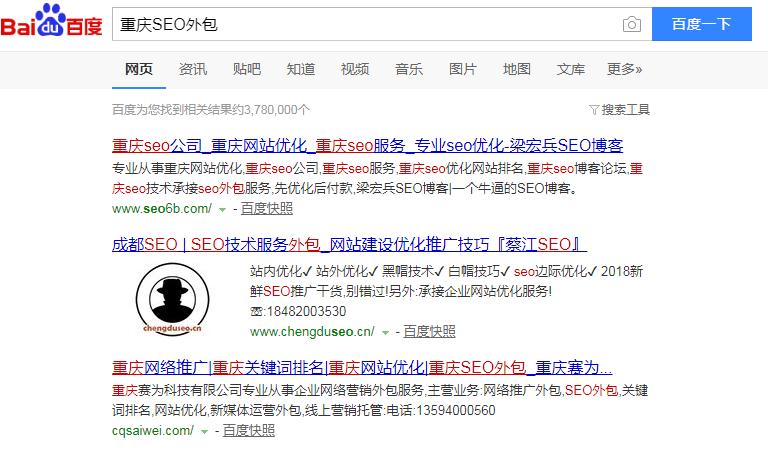Open 百度快照 for seo6b.com result
Viewport: 768px width, 455px height.
266,209
